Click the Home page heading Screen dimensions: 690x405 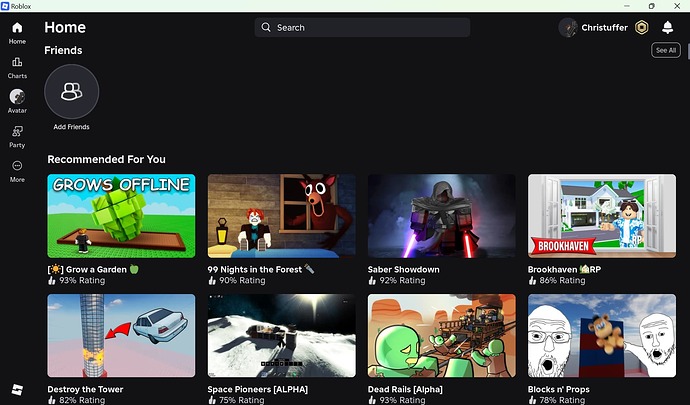click(65, 27)
